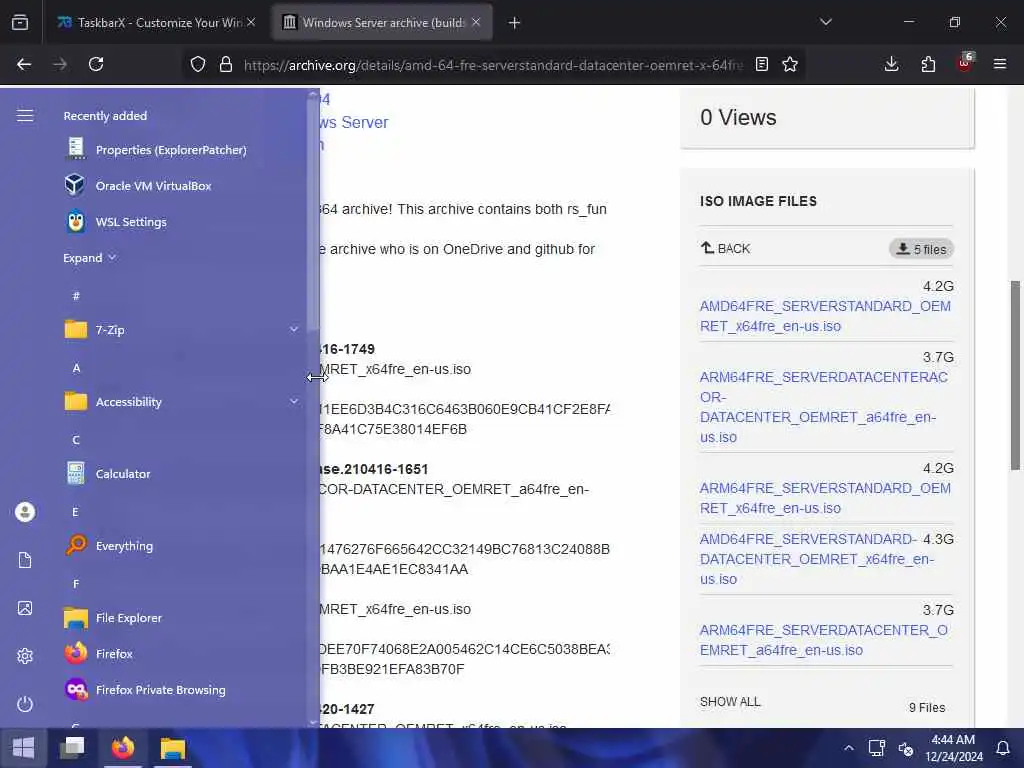Image resolution: width=1024 pixels, height=768 pixels.
Task: Click the 9 Files count text
Action: coord(927,707)
